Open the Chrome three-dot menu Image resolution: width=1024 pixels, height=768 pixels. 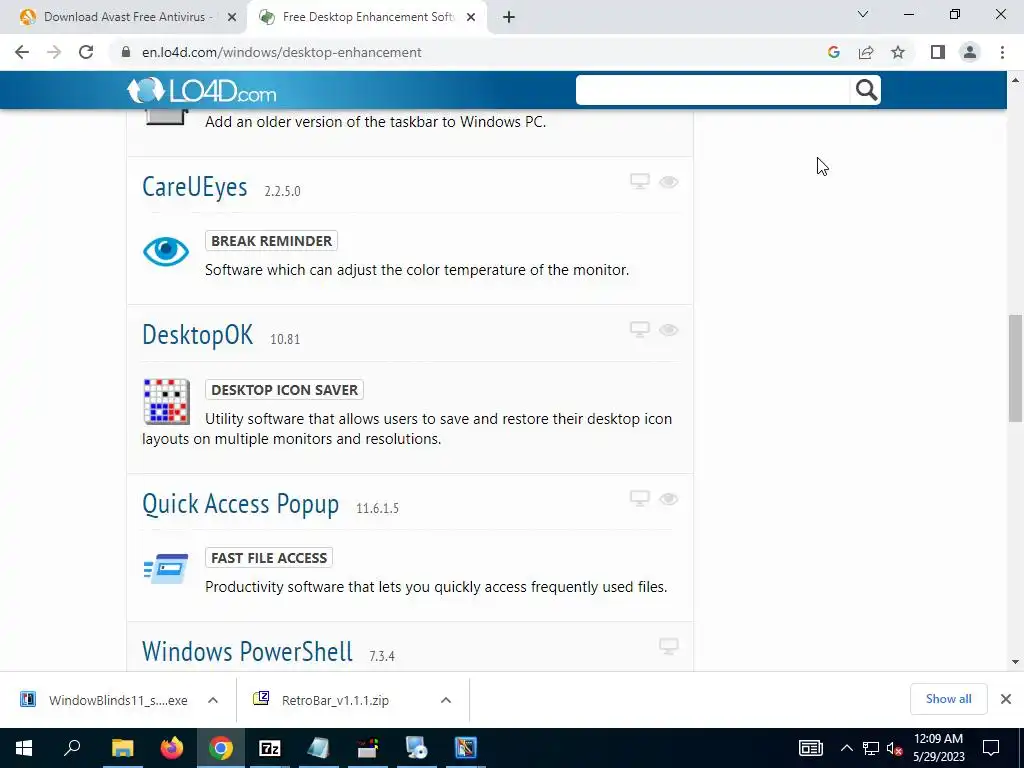coord(1002,52)
